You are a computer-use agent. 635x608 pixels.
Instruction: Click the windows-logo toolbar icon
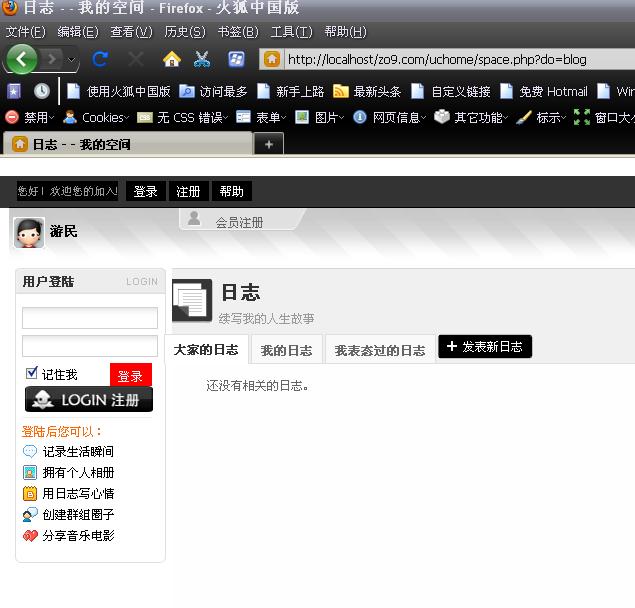click(x=236, y=60)
